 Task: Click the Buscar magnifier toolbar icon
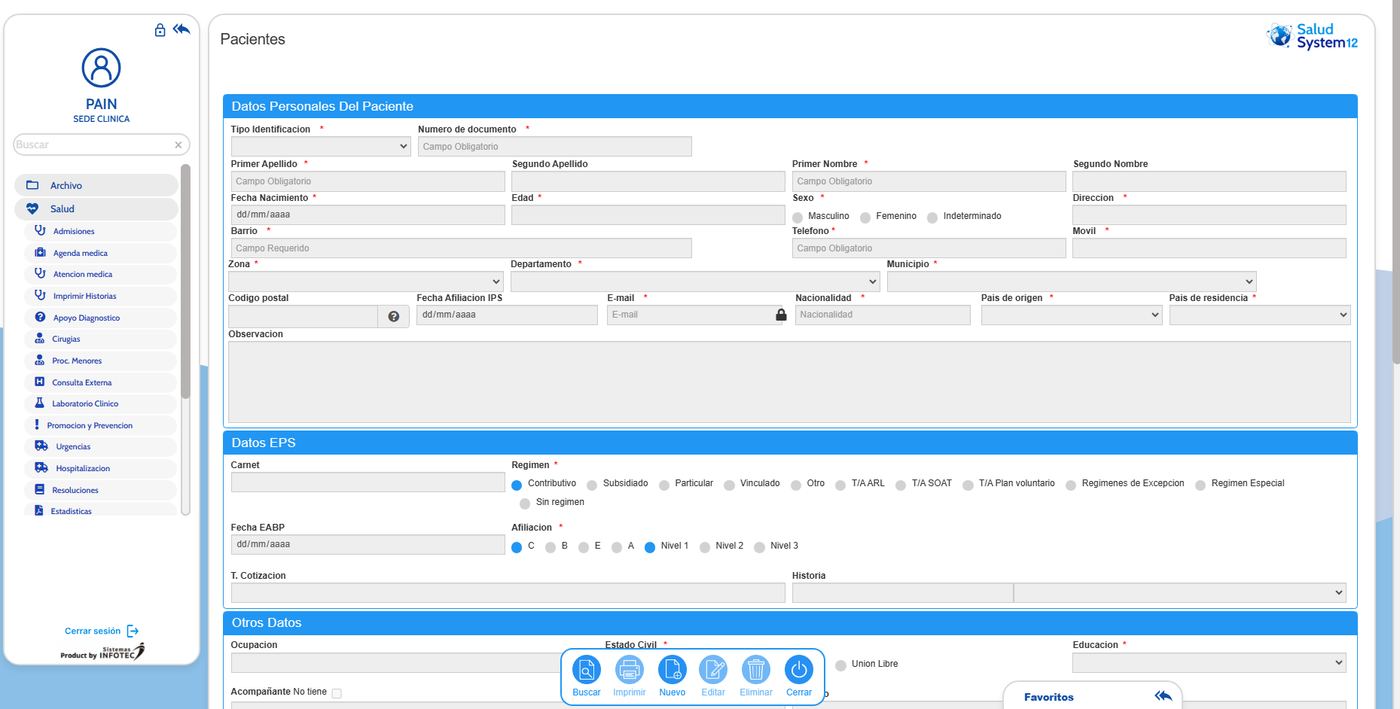[x=586, y=670]
